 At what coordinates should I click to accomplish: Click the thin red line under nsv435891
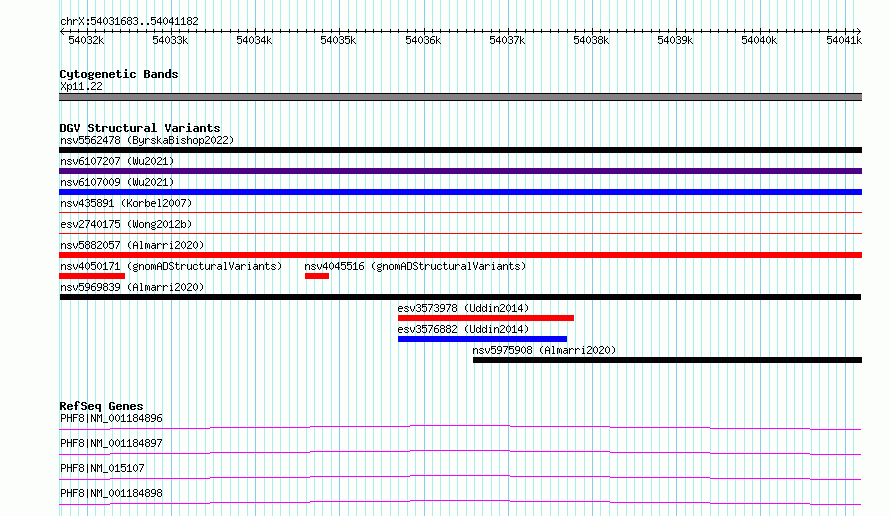tap(460, 212)
